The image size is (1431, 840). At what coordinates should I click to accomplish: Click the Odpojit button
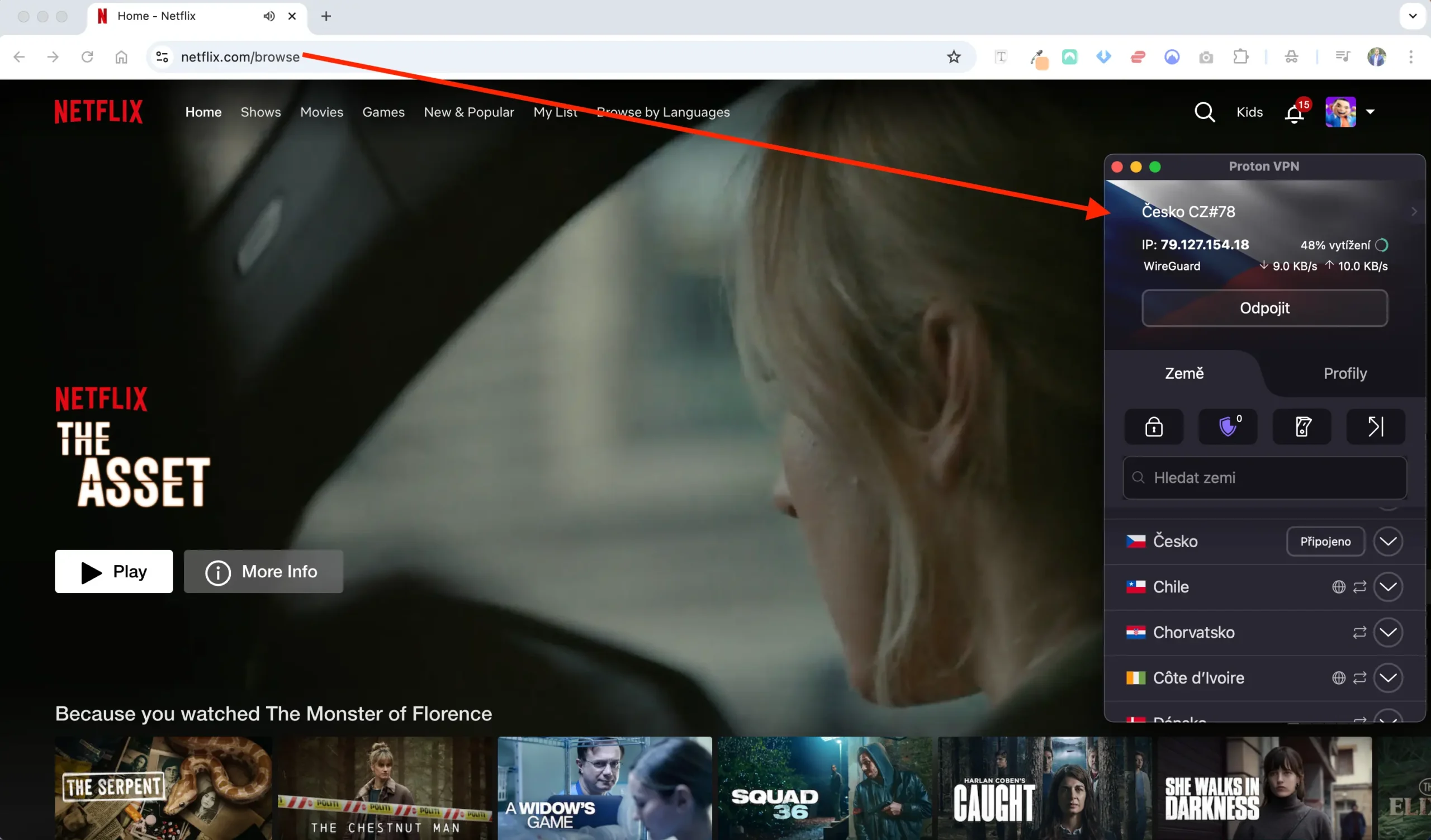1264,308
